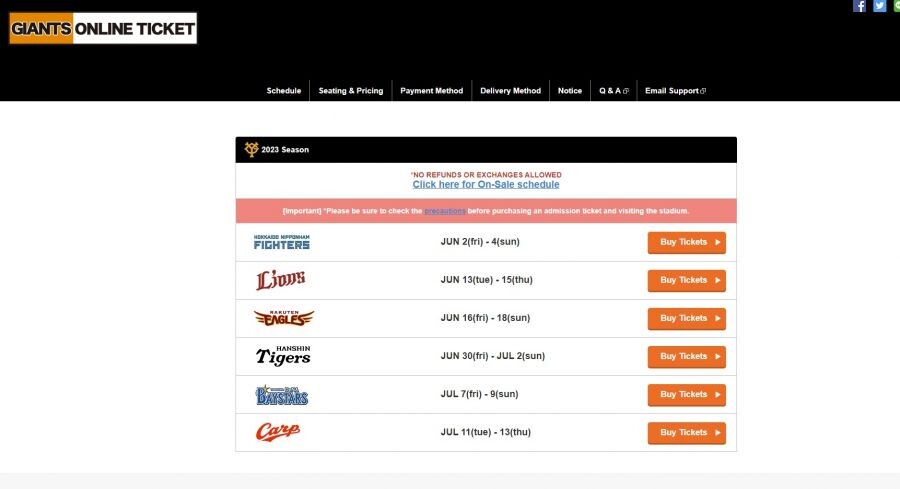Image resolution: width=900 pixels, height=489 pixels.
Task: Open Delivery Method page
Action: pos(510,91)
